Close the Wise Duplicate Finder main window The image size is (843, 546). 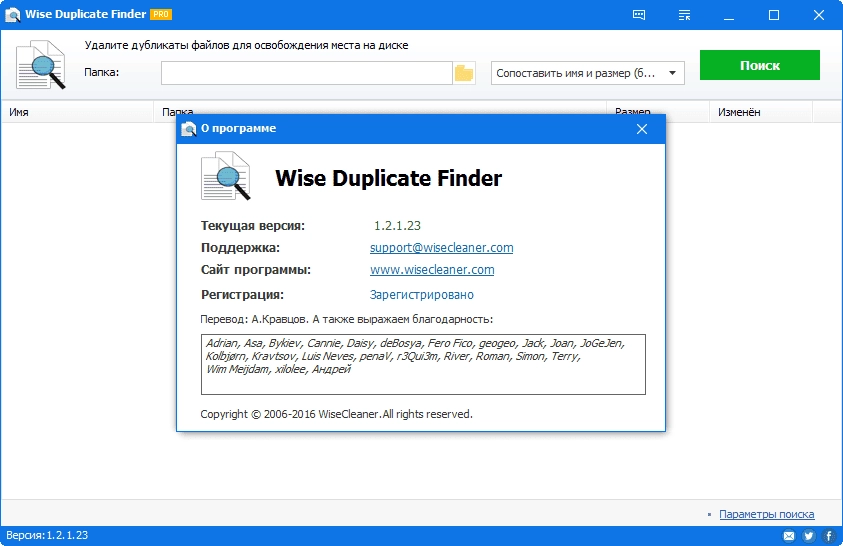point(819,15)
